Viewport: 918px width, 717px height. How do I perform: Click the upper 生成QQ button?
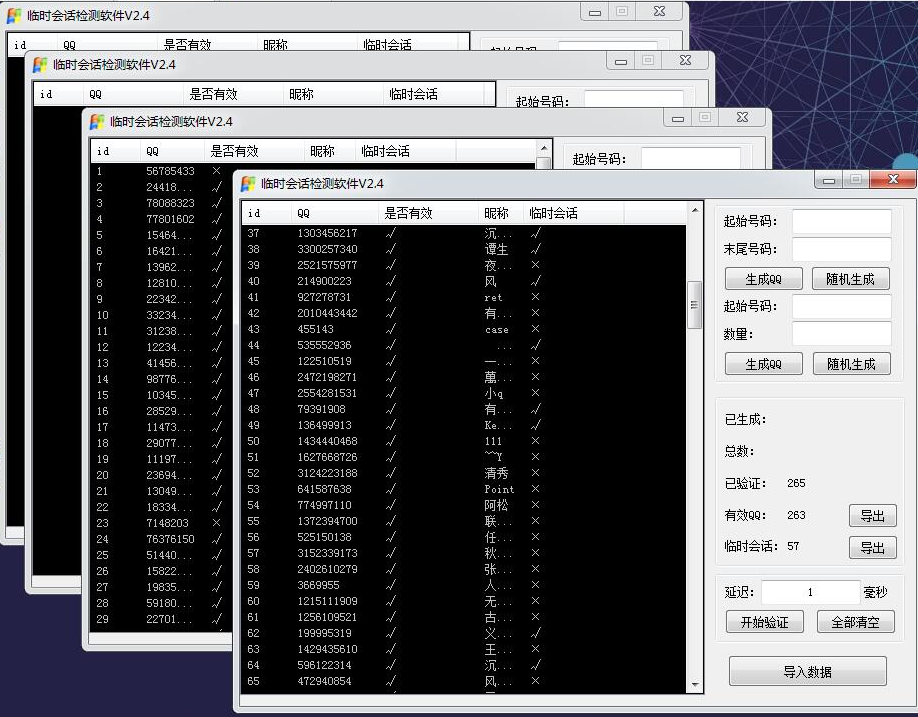pyautogui.click(x=763, y=278)
